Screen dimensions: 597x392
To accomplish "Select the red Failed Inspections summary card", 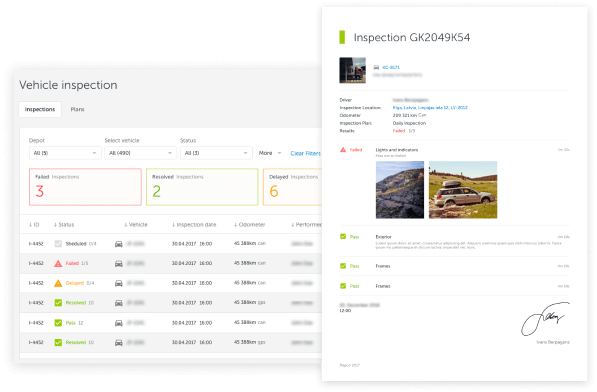I will click(x=85, y=187).
